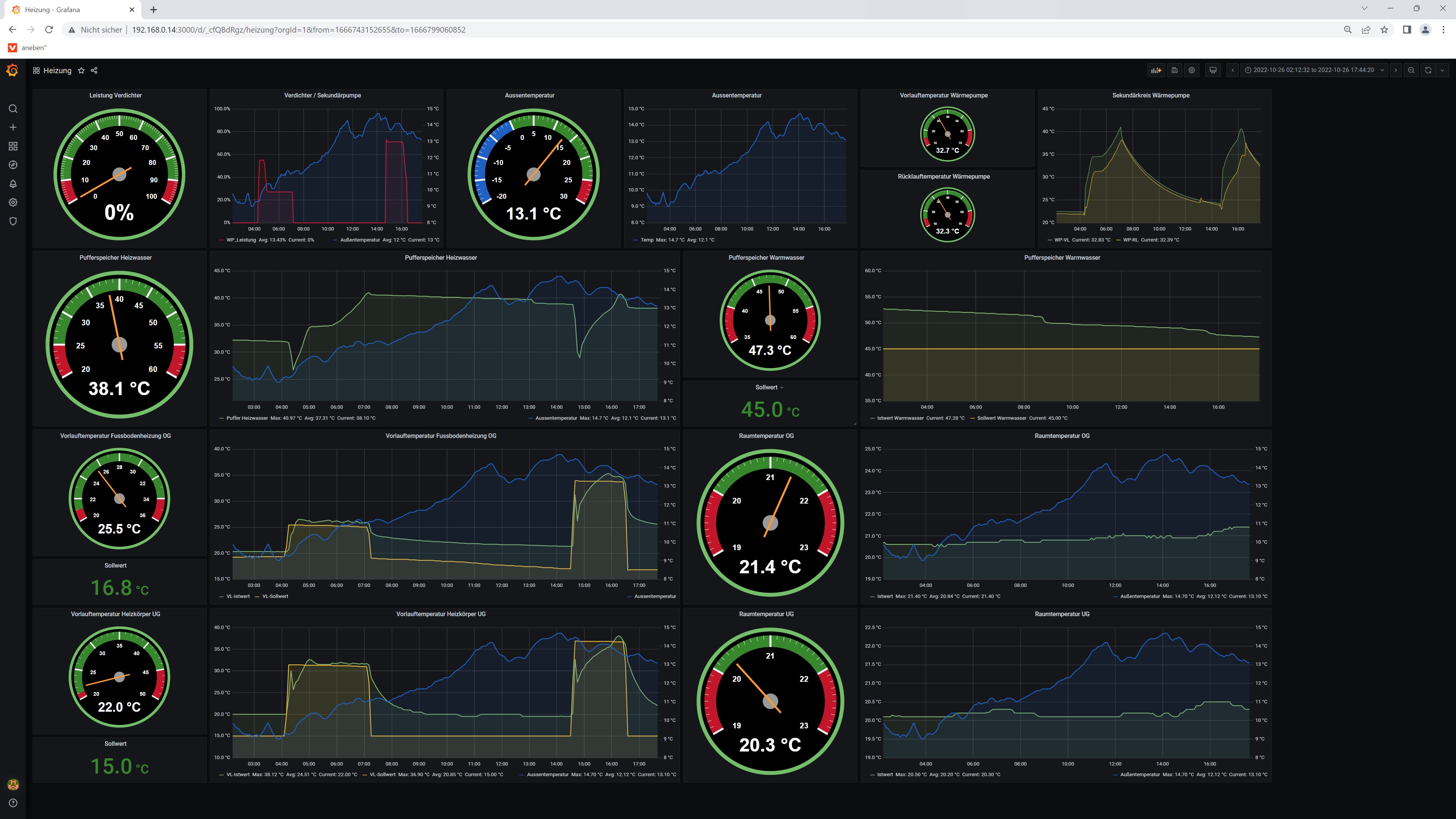1456x819 pixels.
Task: Click the Nicht sicher site info
Action: pos(96,30)
